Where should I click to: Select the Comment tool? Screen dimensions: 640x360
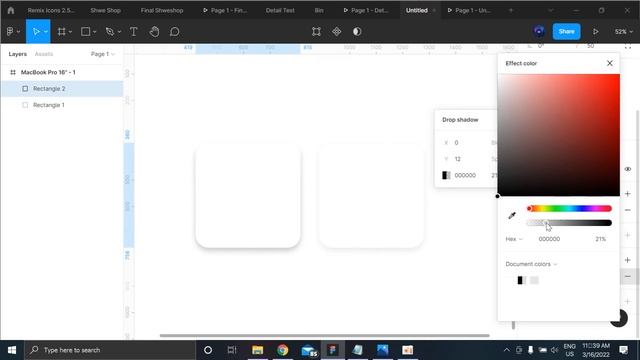175,31
